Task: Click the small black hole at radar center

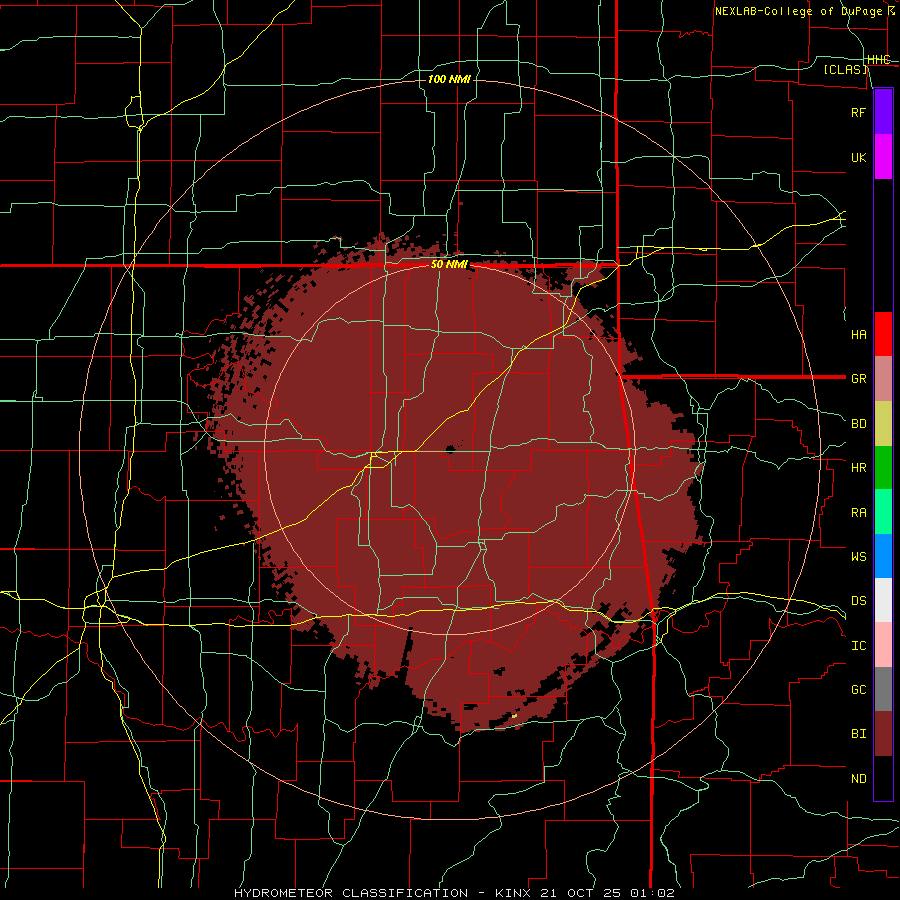Action: 450,449
